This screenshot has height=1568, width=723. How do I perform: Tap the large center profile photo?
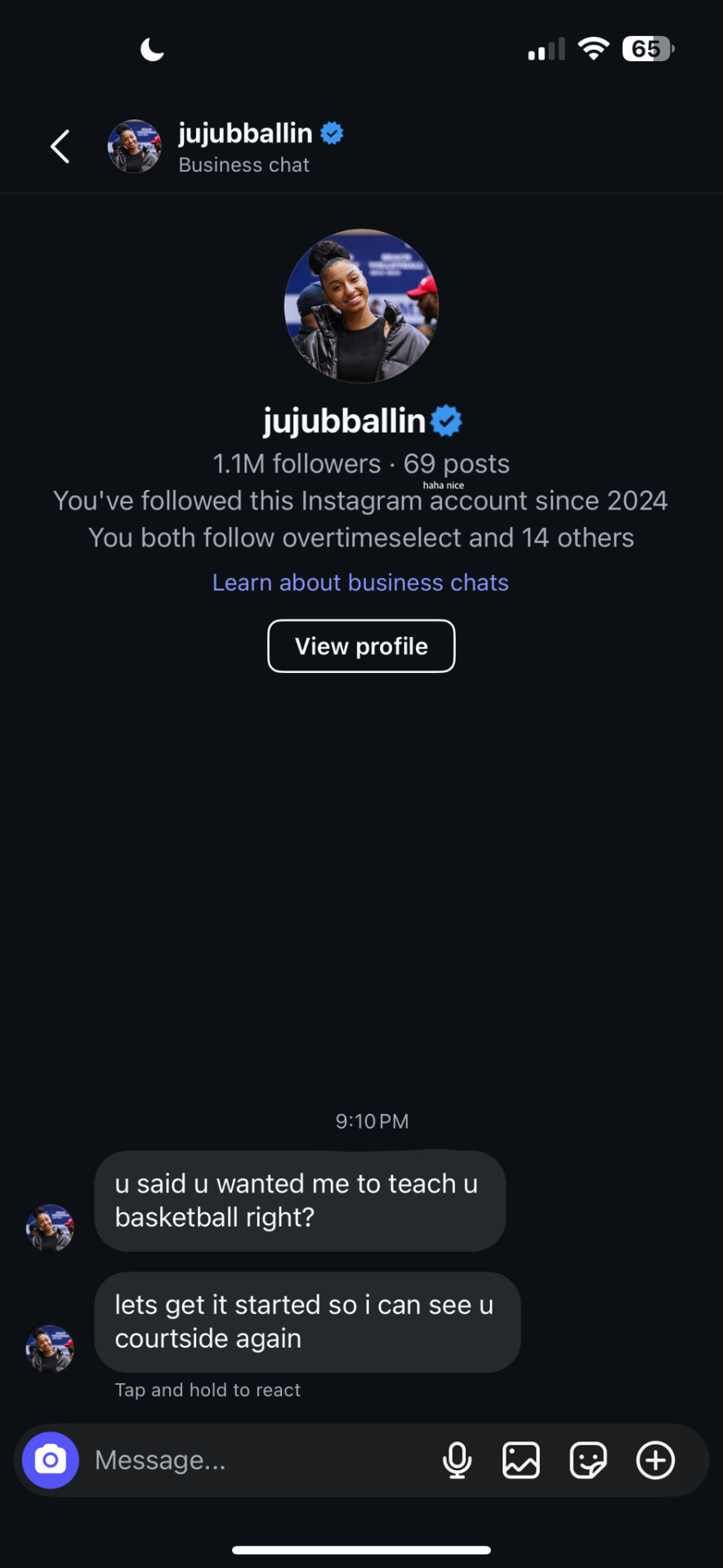[361, 306]
